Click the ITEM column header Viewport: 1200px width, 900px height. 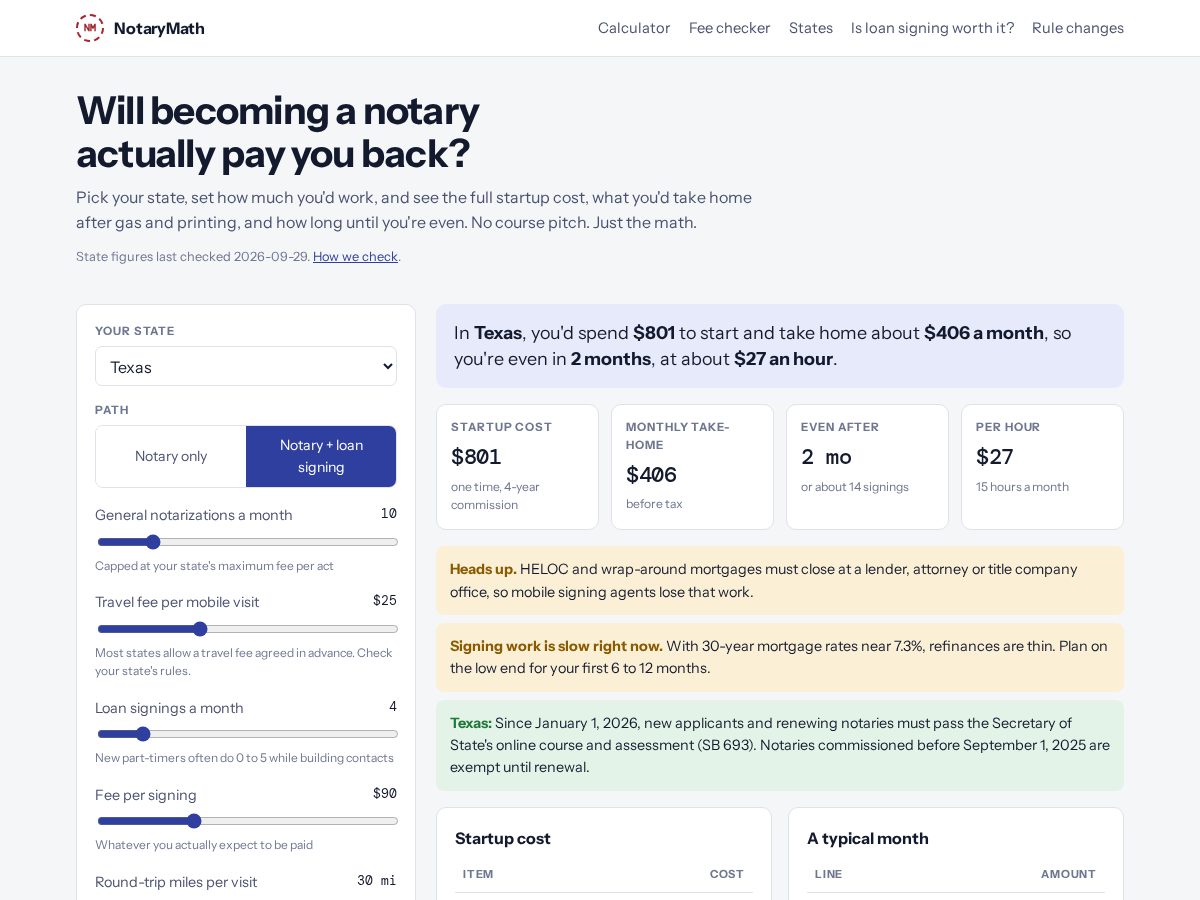478,874
